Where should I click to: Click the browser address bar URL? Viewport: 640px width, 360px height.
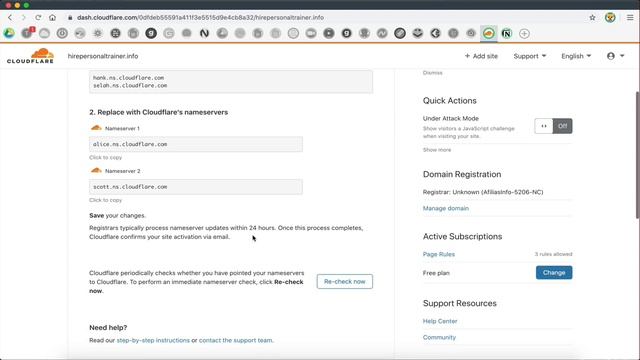pyautogui.click(x=200, y=18)
